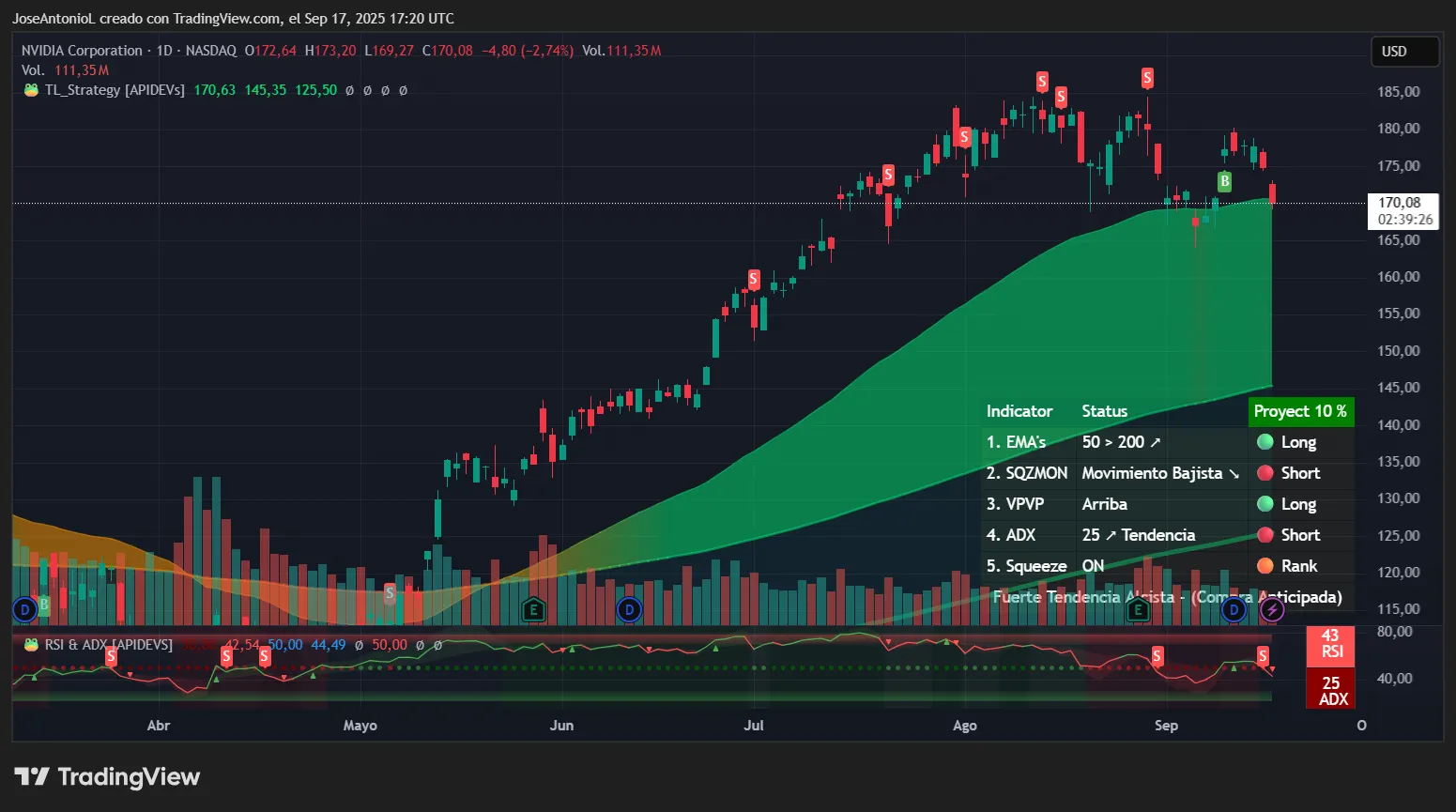Toggle the red Short dot on the SQZMON row

1265,473
